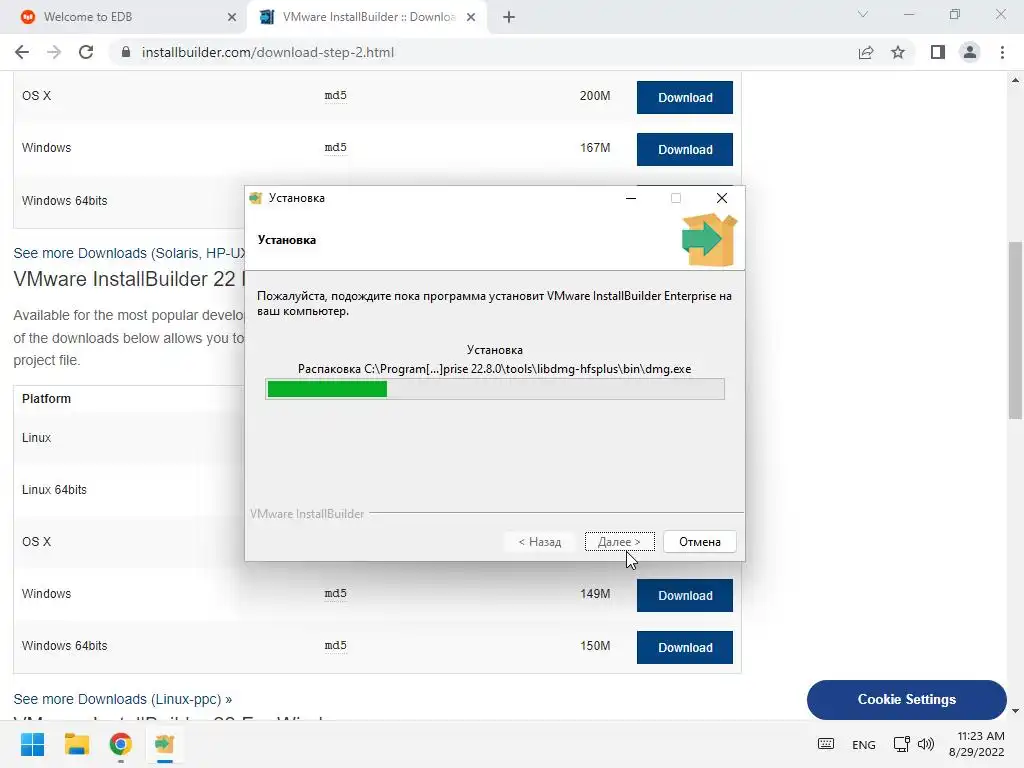The height and width of the screenshot is (768, 1024).
Task: Download the Windows 64bits 150M installer
Action: pos(684,648)
